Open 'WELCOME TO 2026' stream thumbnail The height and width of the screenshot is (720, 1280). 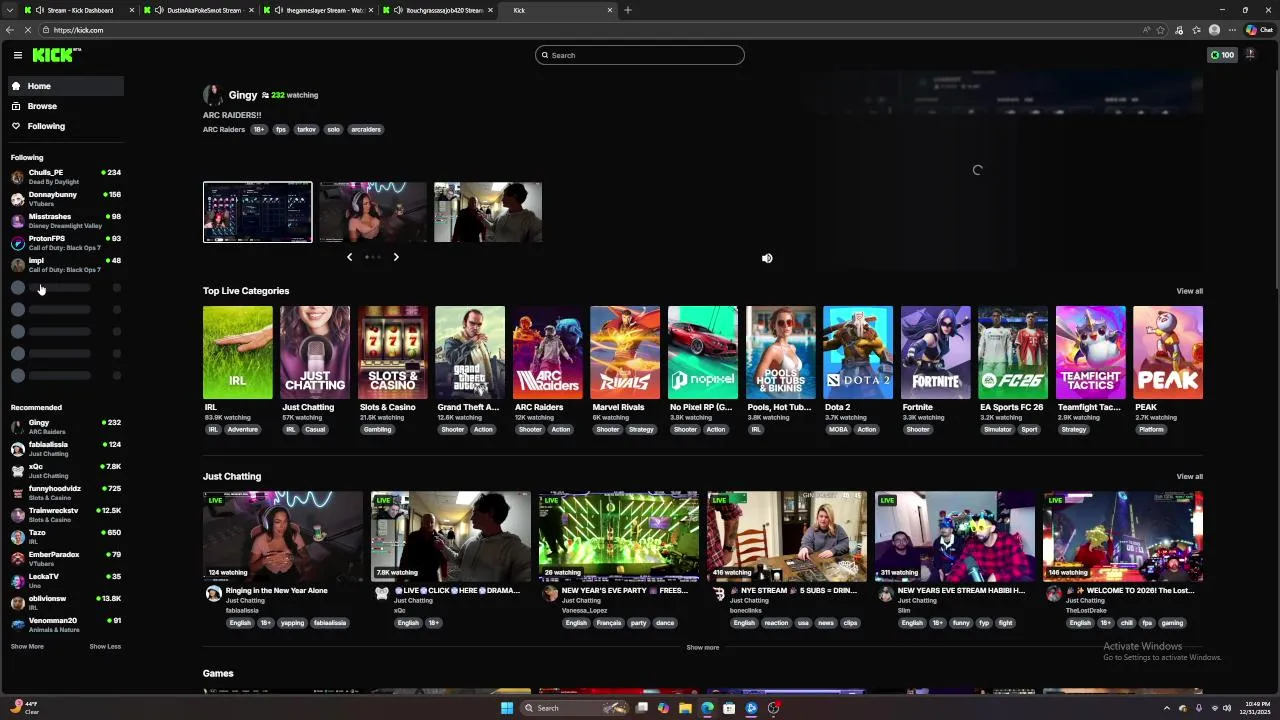pyautogui.click(x=1123, y=536)
